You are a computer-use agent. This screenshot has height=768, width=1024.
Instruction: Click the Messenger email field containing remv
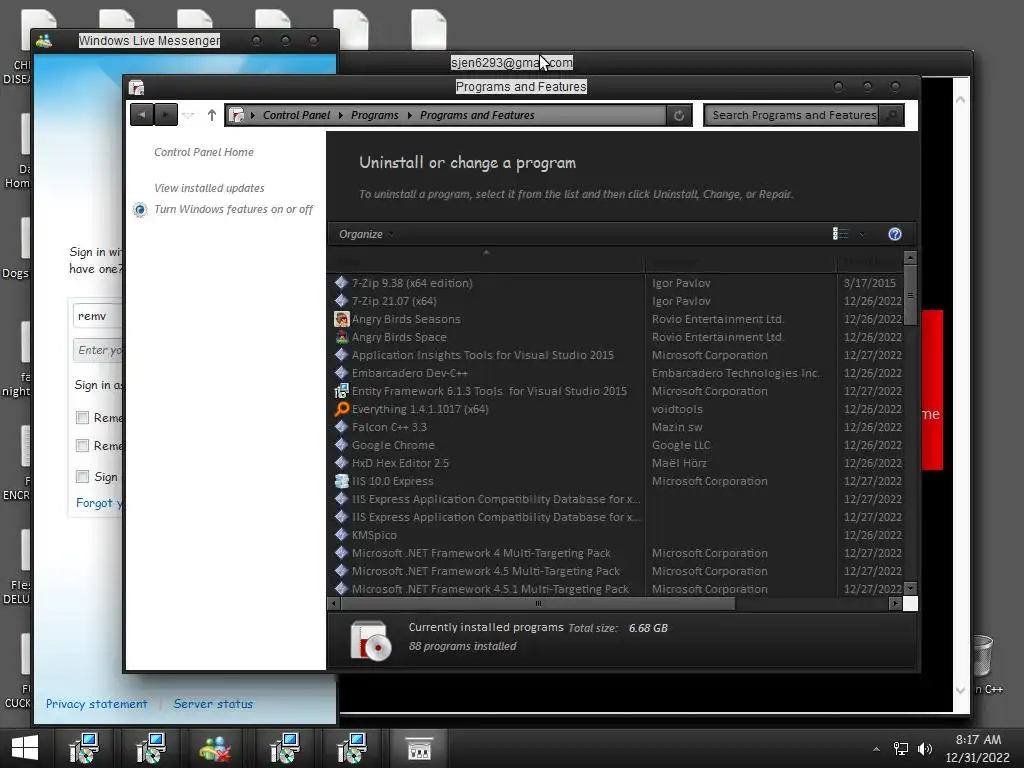click(x=98, y=316)
